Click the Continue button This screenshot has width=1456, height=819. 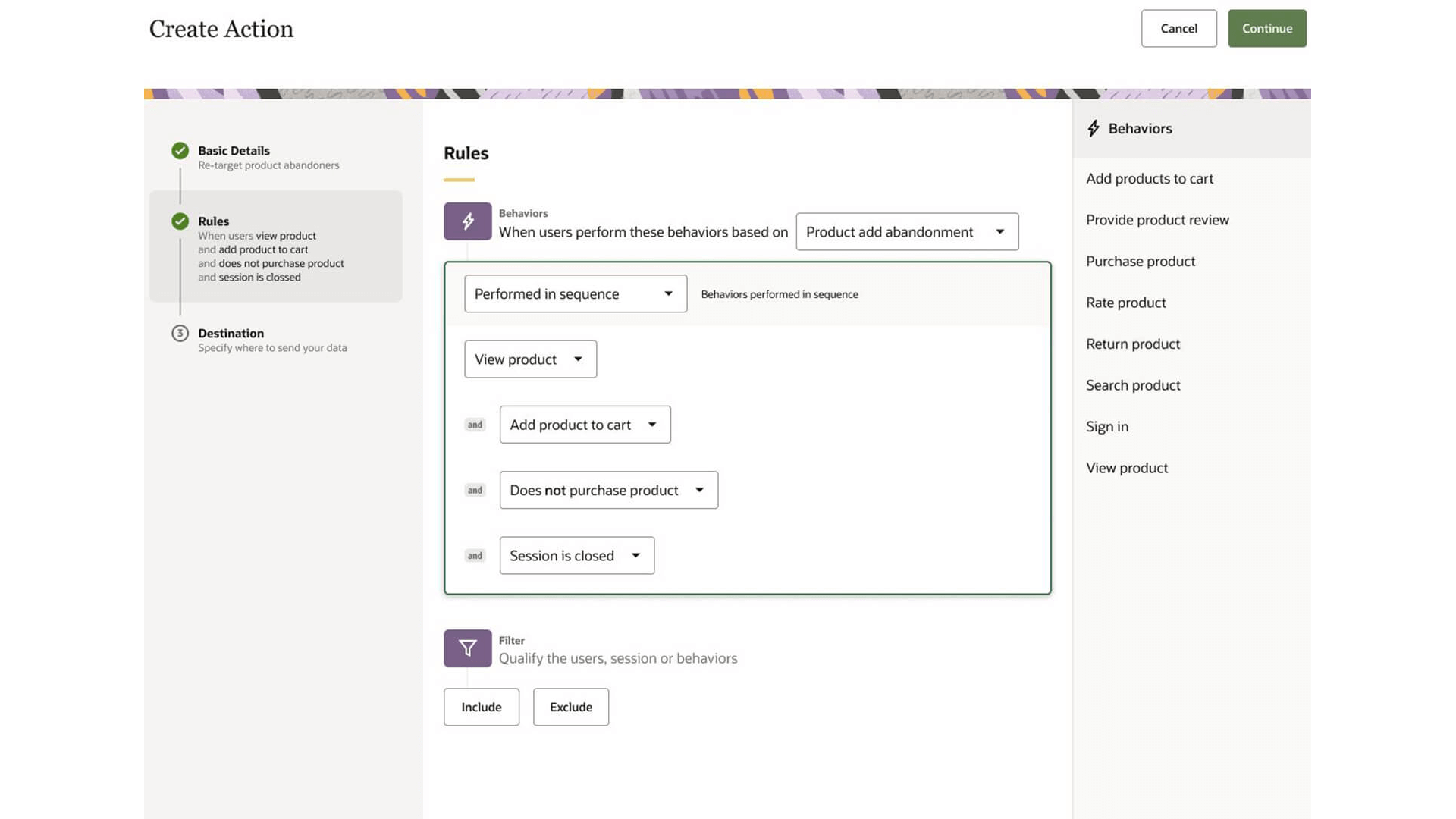coord(1266,28)
